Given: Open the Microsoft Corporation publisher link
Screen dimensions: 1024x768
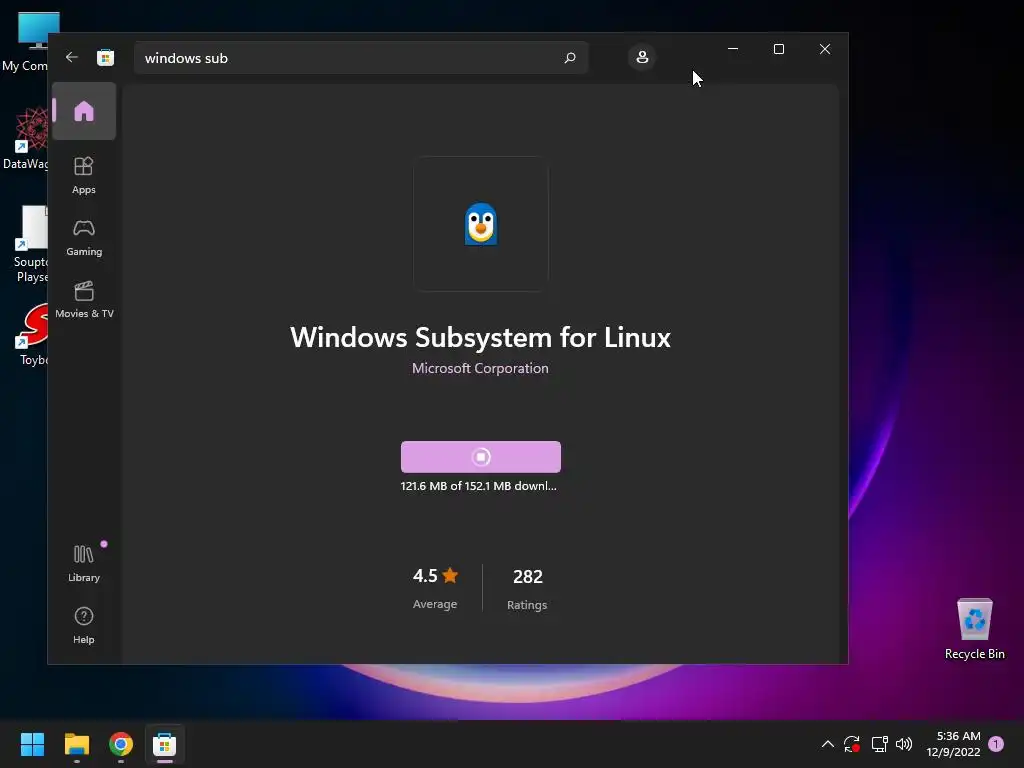Looking at the screenshot, I should pos(480,368).
